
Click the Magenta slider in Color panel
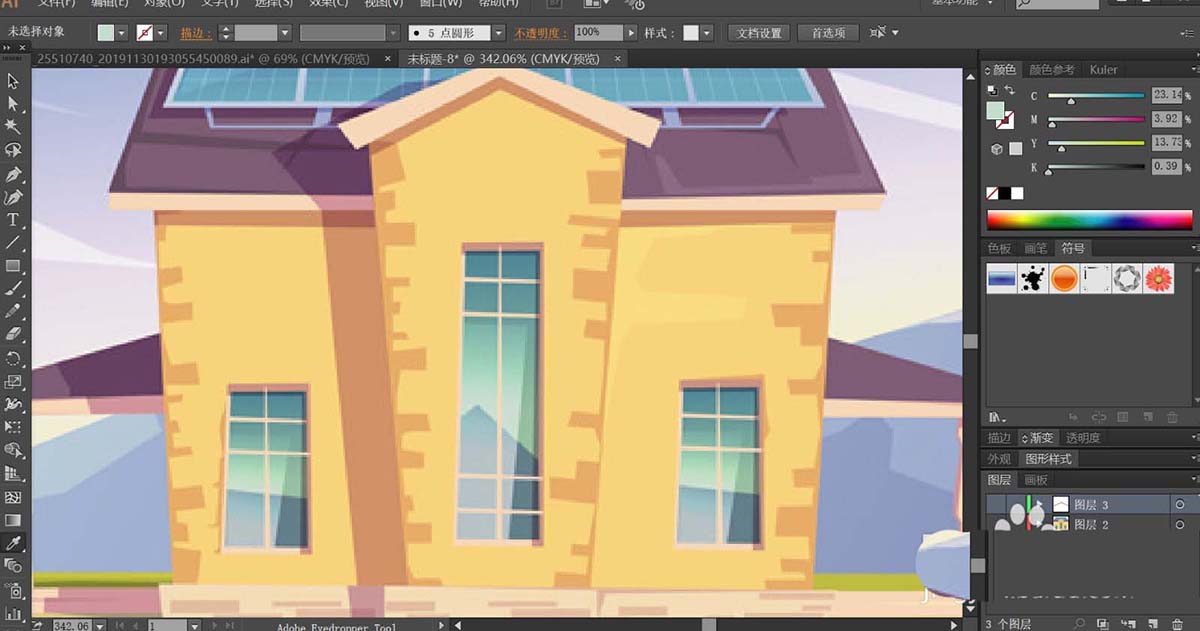1096,121
